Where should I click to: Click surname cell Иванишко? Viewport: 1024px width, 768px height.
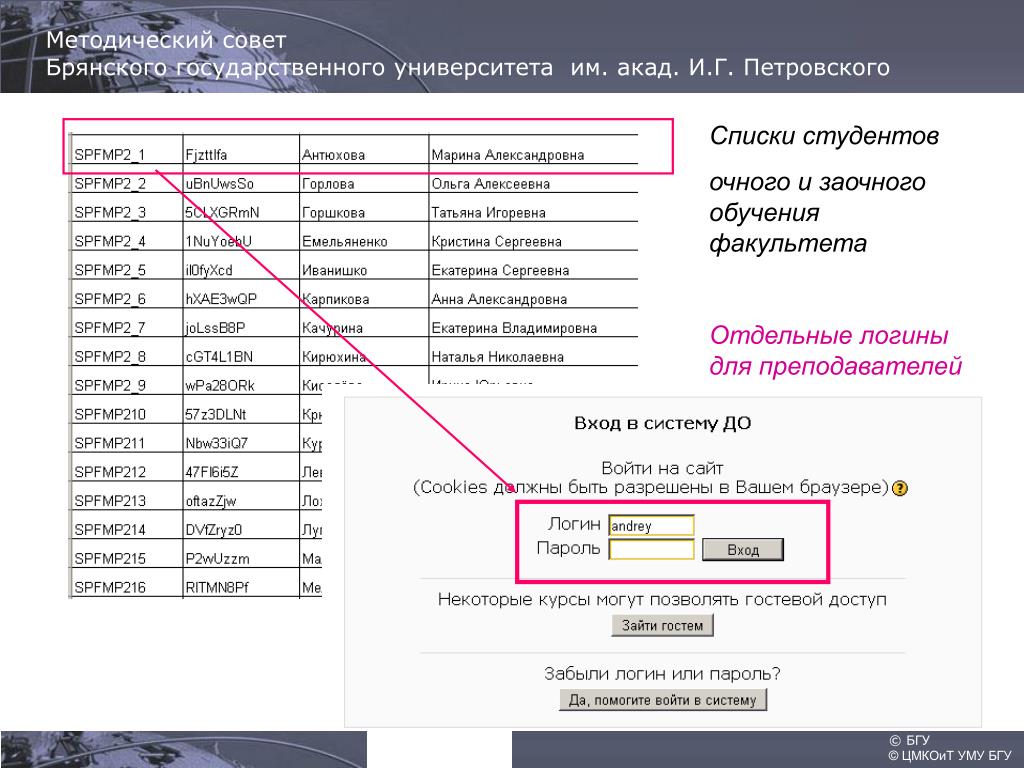[x=364, y=264]
